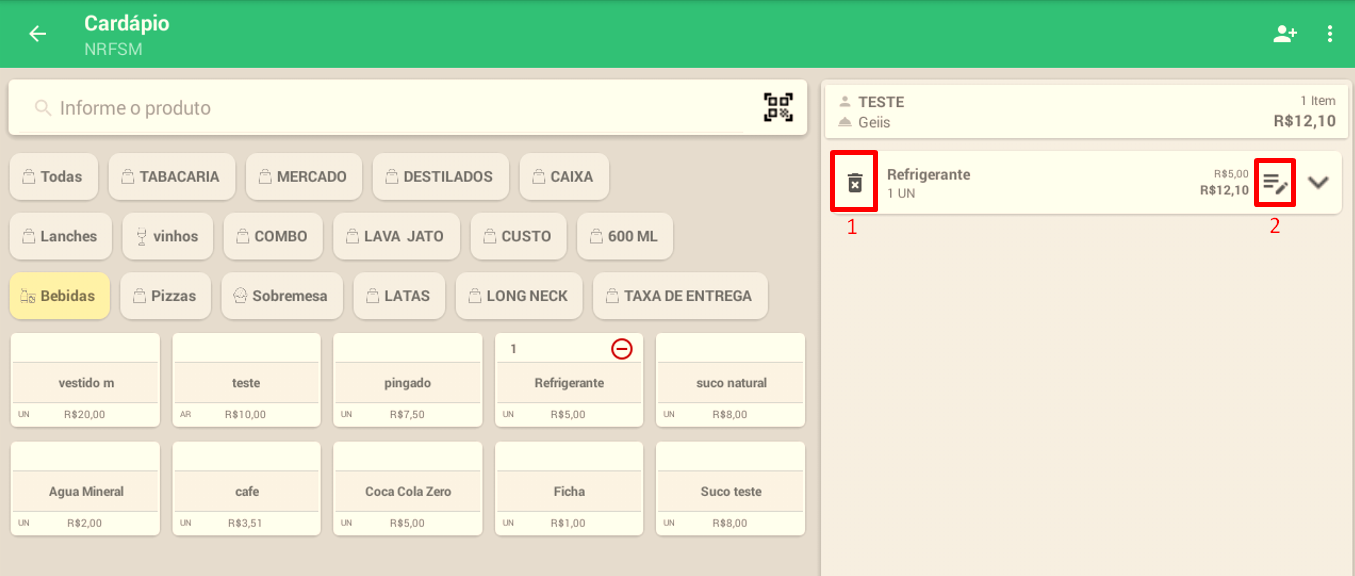
Task: Add a customer with the person-plus icon
Action: pyautogui.click(x=1284, y=34)
